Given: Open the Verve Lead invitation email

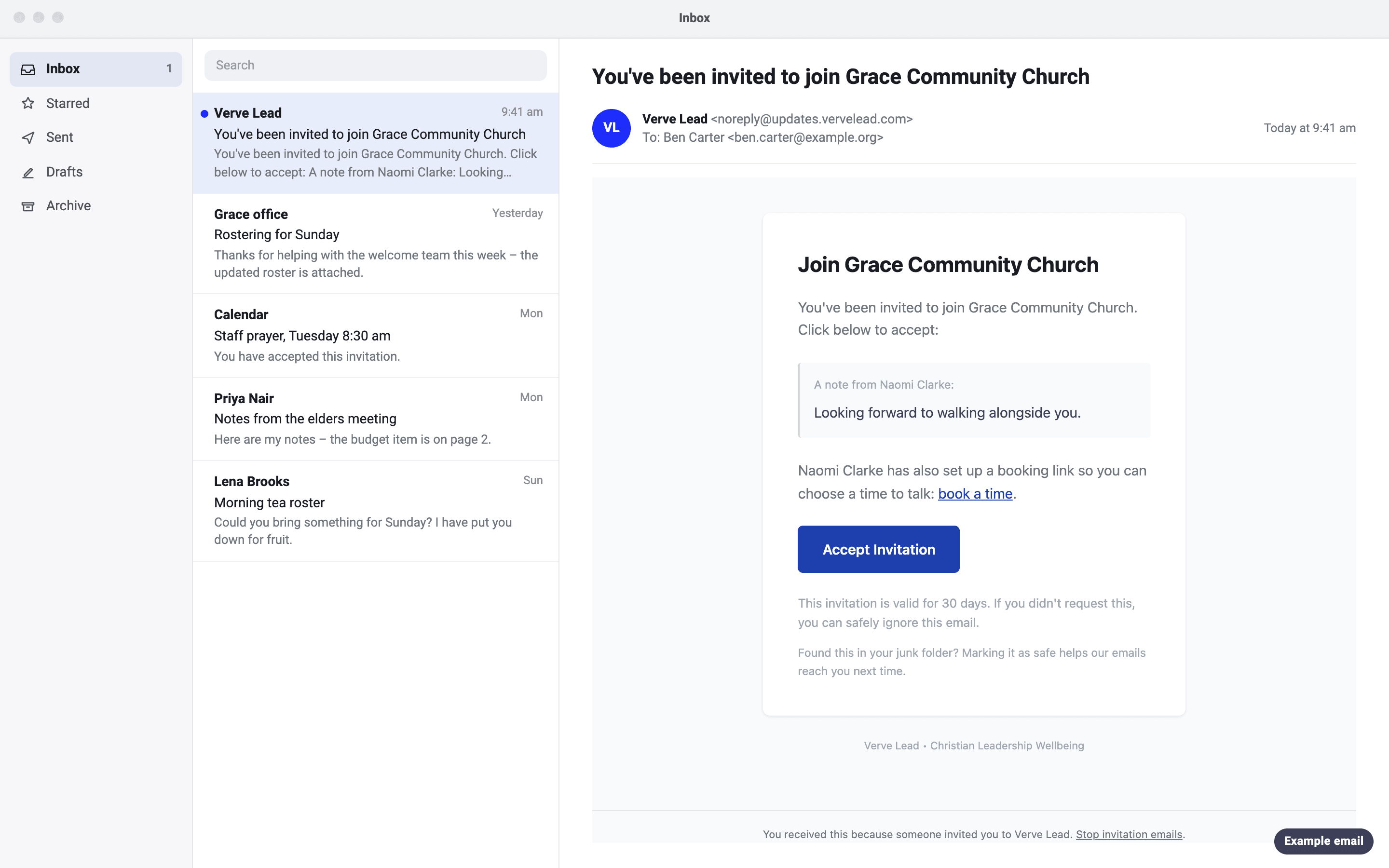Looking at the screenshot, I should pyautogui.click(x=375, y=143).
